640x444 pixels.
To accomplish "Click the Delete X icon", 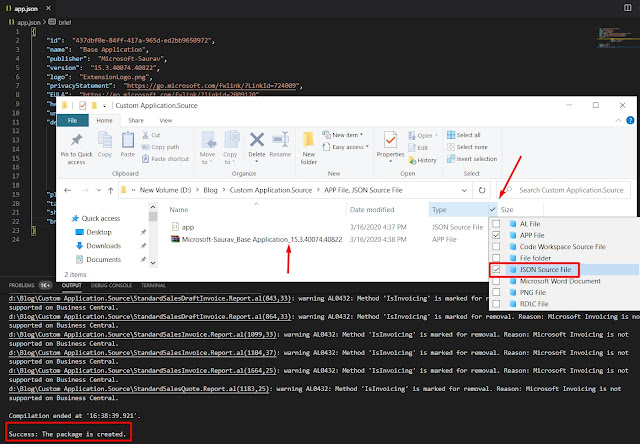I will pos(257,140).
